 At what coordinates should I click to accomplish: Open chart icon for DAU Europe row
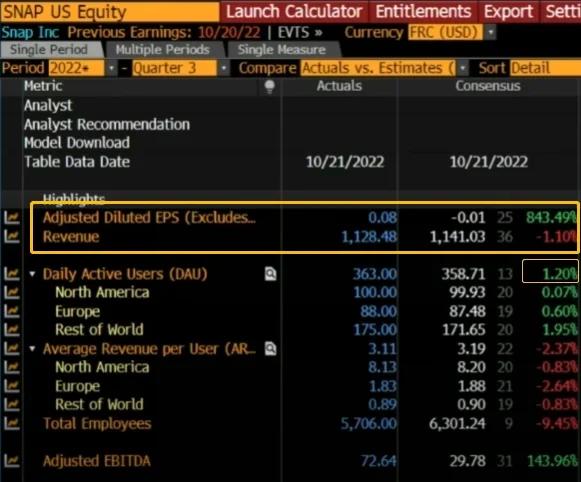(x=11, y=311)
